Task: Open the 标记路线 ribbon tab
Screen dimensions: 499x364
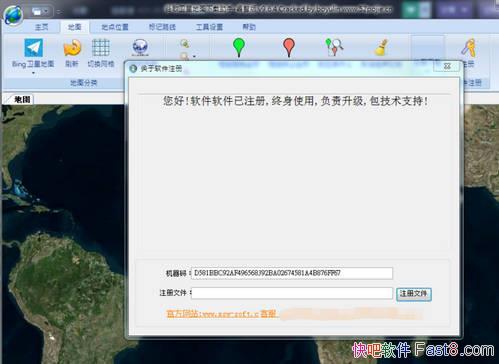Action: point(162,27)
